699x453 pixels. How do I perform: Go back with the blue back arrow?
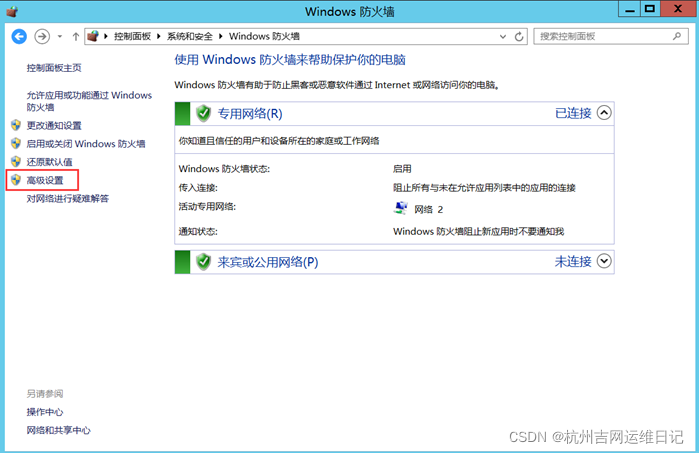tap(19, 36)
